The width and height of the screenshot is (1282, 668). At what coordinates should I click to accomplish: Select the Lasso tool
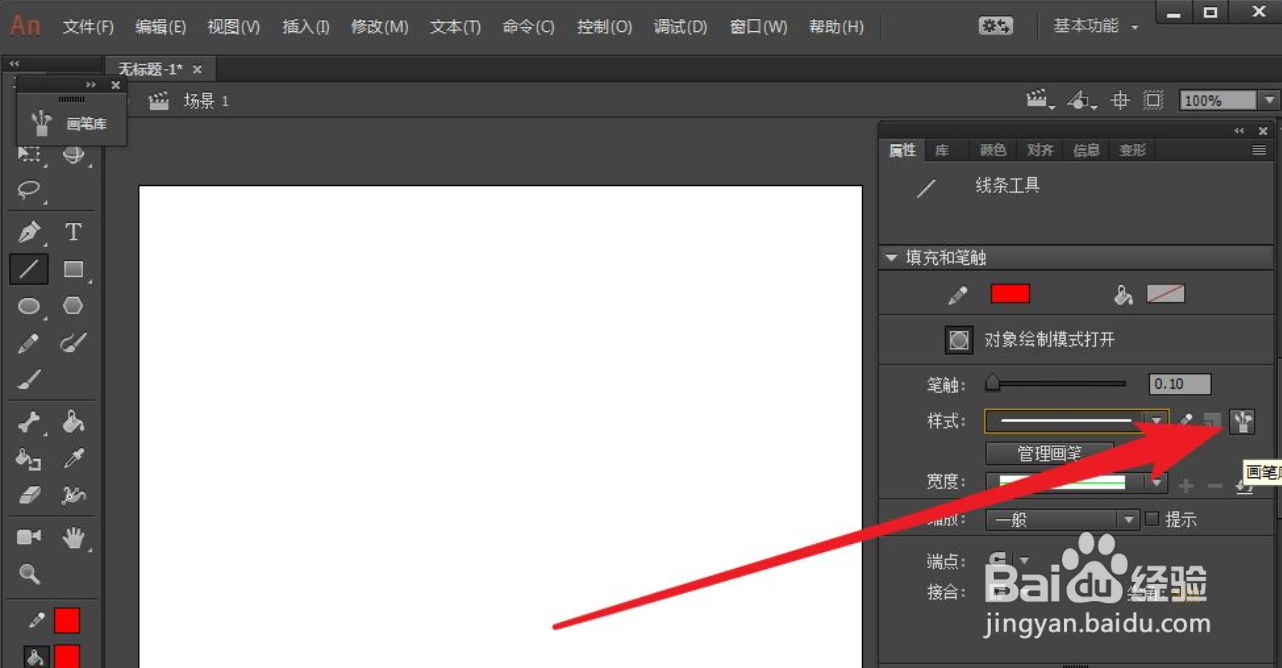tap(29, 190)
